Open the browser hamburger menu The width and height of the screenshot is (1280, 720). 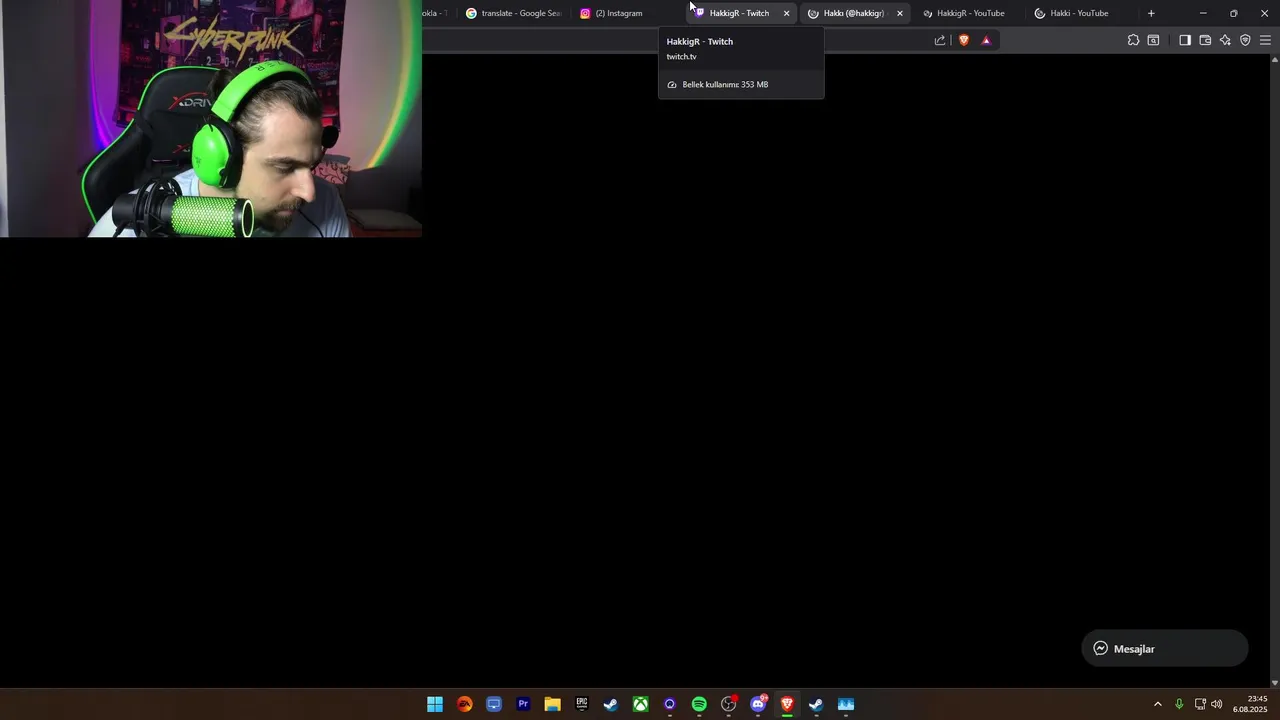click(x=1265, y=40)
